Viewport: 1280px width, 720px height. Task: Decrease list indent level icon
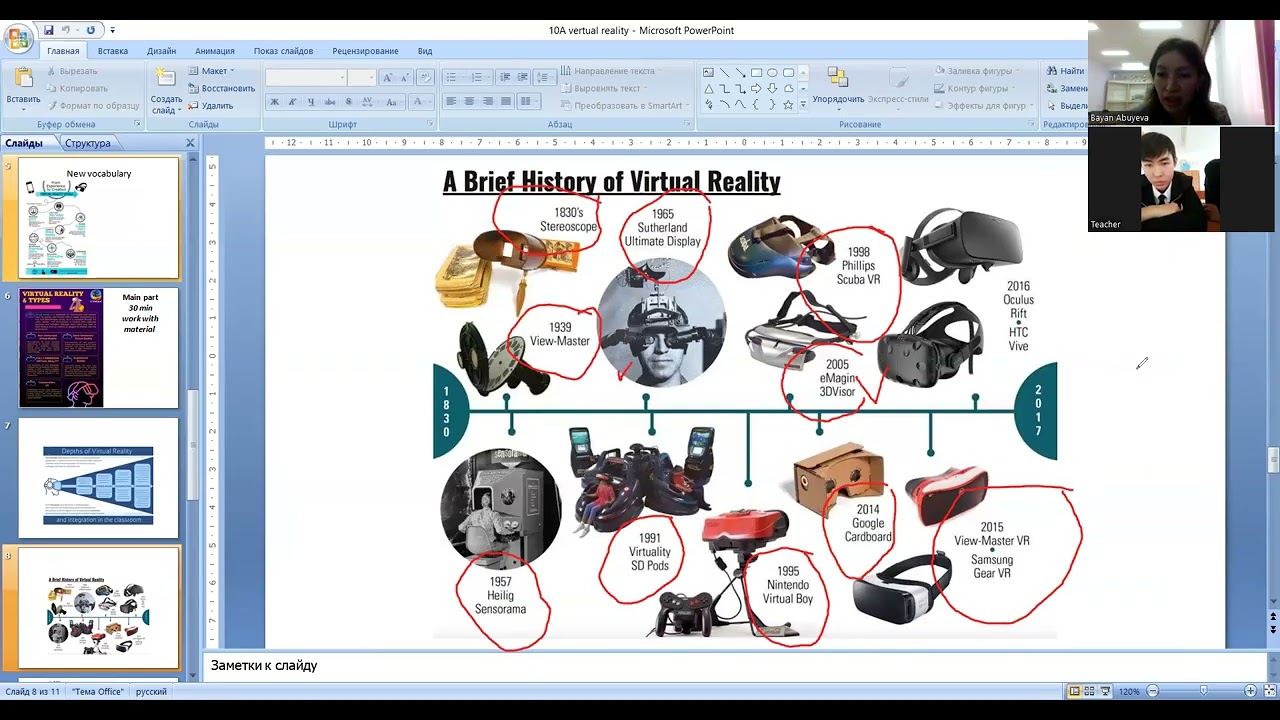pos(505,78)
